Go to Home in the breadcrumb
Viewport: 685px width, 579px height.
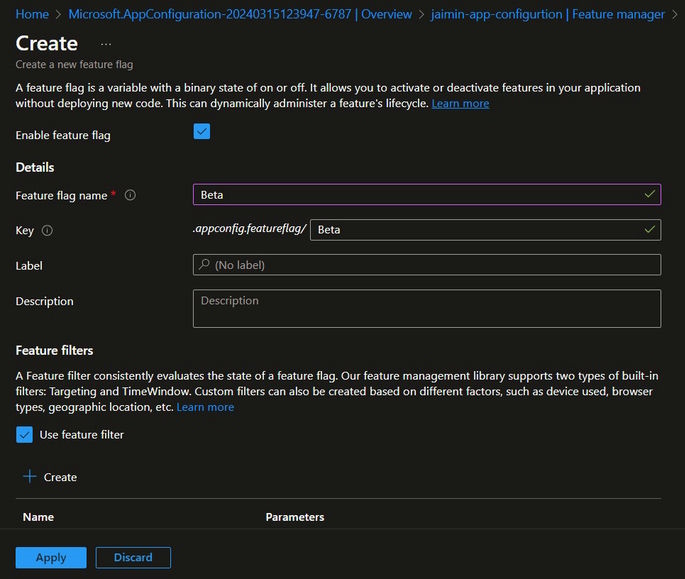pyautogui.click(x=32, y=14)
